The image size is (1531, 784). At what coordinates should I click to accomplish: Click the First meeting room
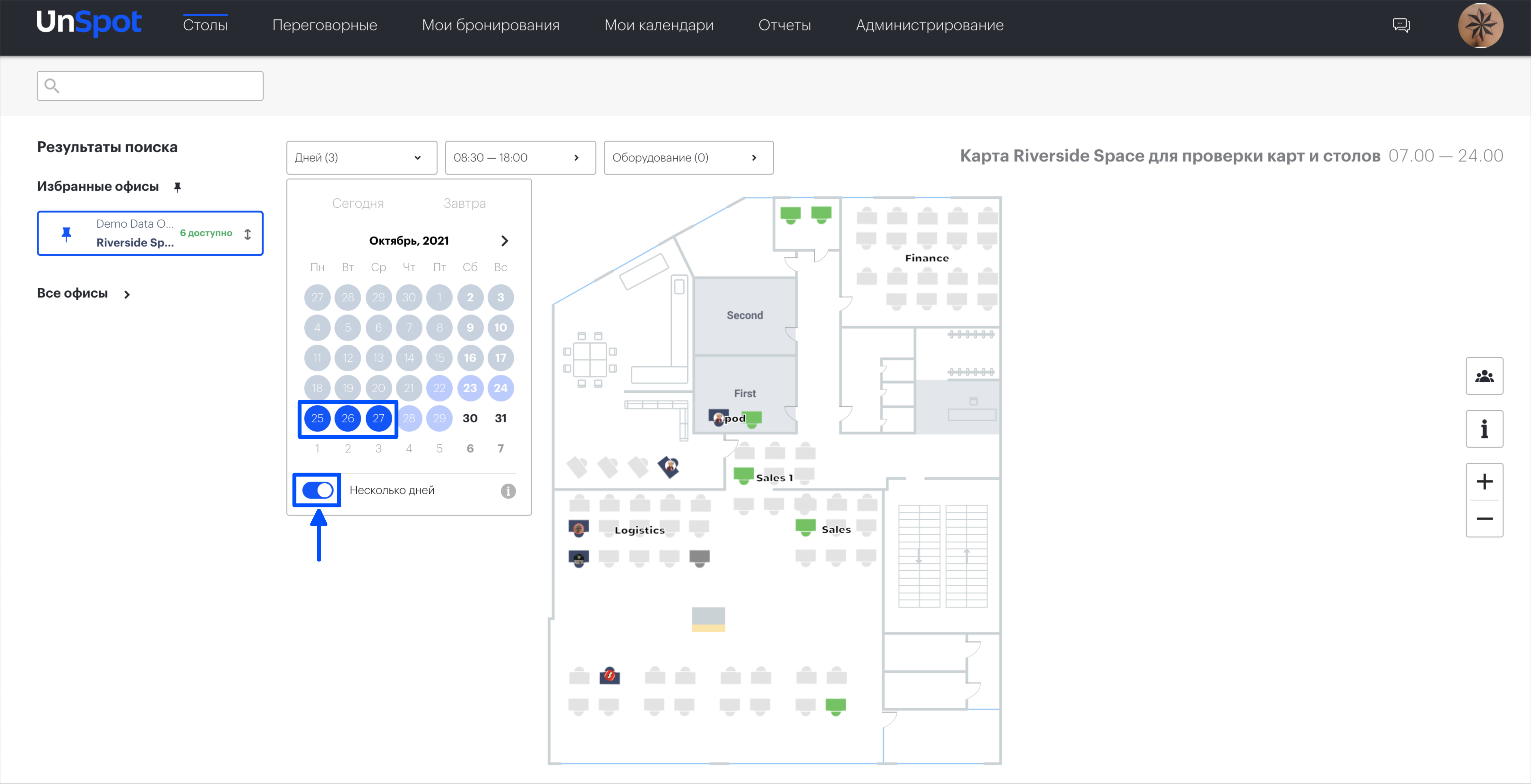tap(745, 394)
